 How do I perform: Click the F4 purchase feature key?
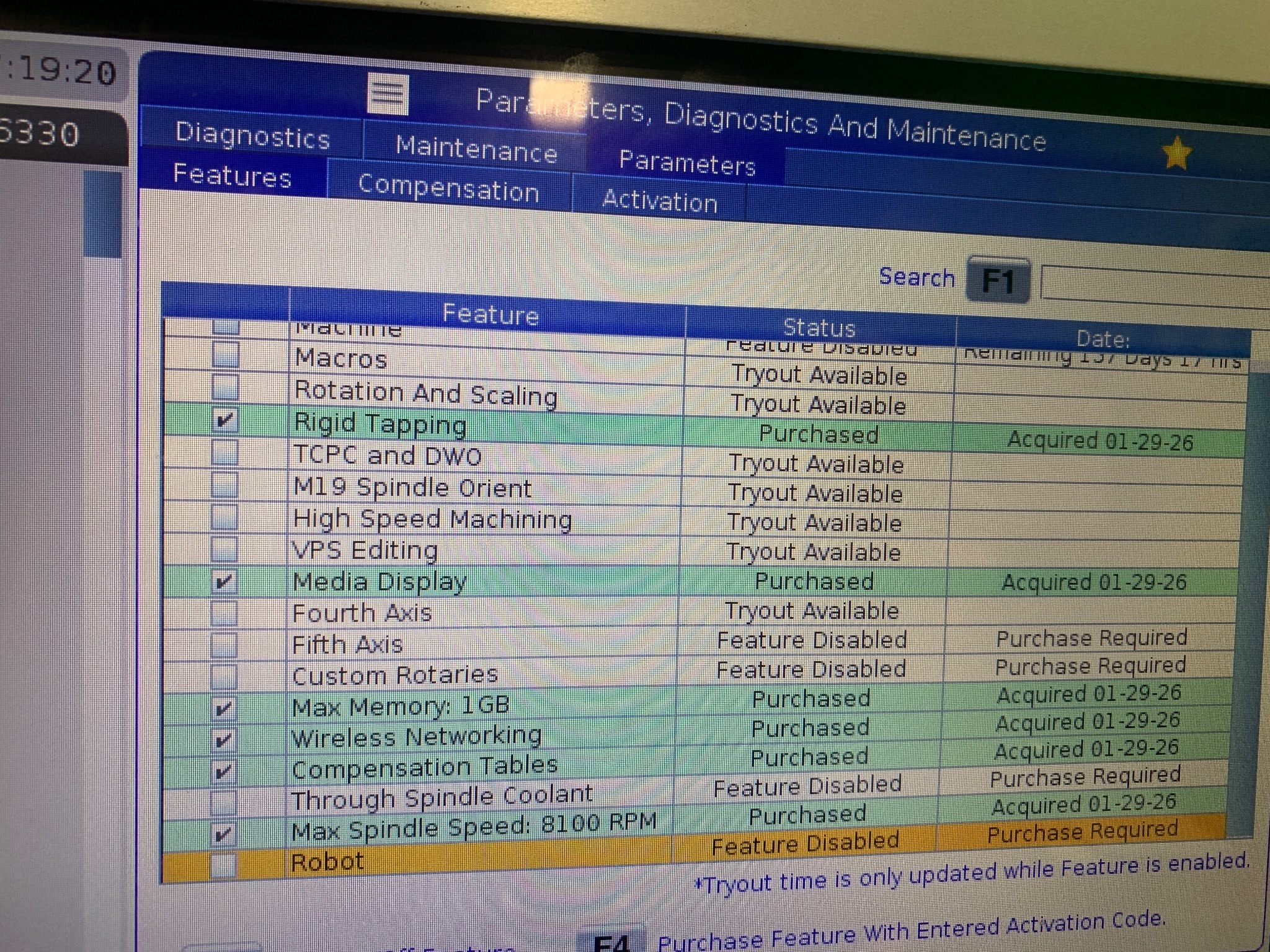tap(611, 942)
